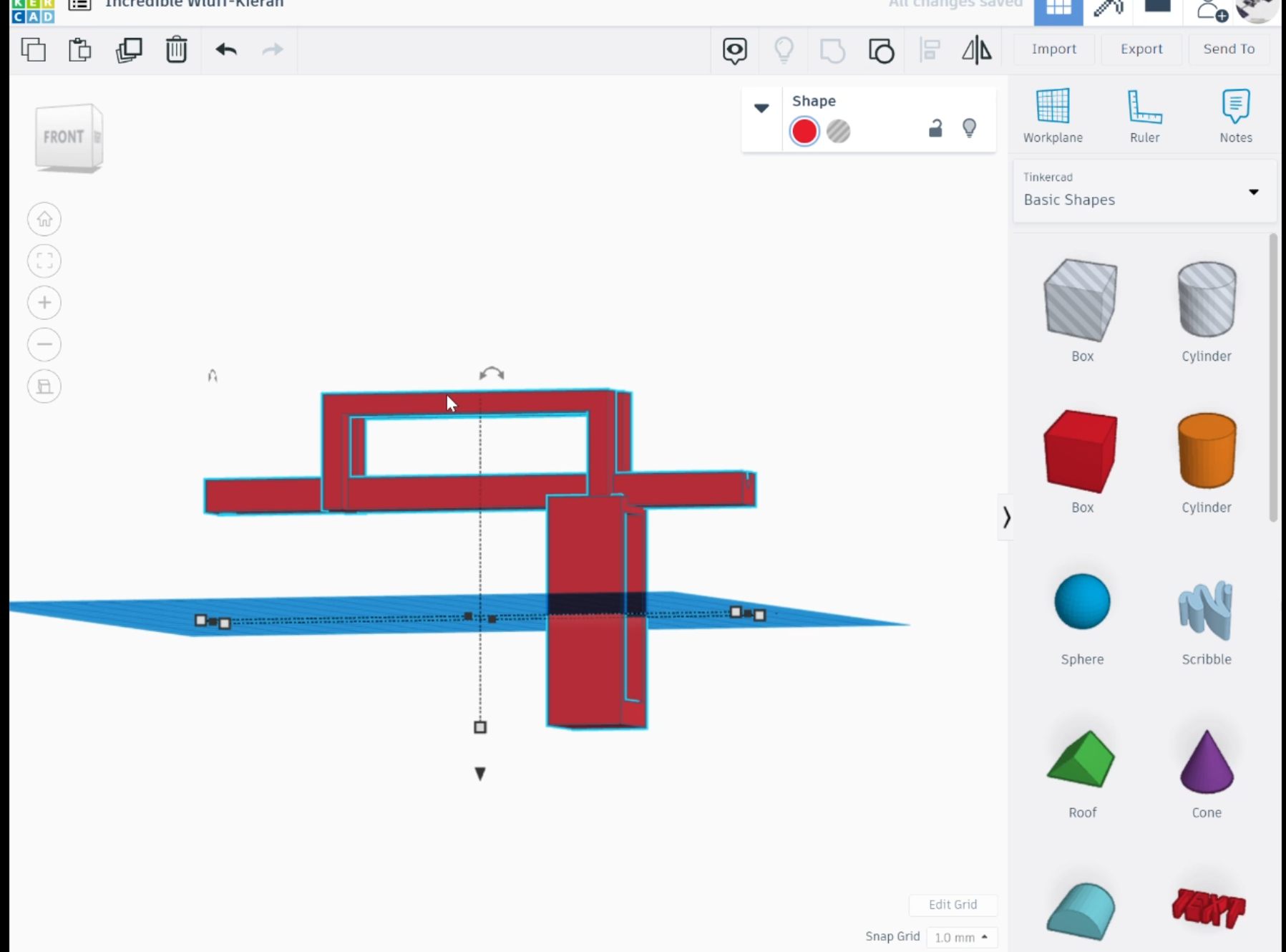Viewport: 1286px width, 952px height.
Task: Duplicate and repeat the selected shape
Action: [x=129, y=50]
